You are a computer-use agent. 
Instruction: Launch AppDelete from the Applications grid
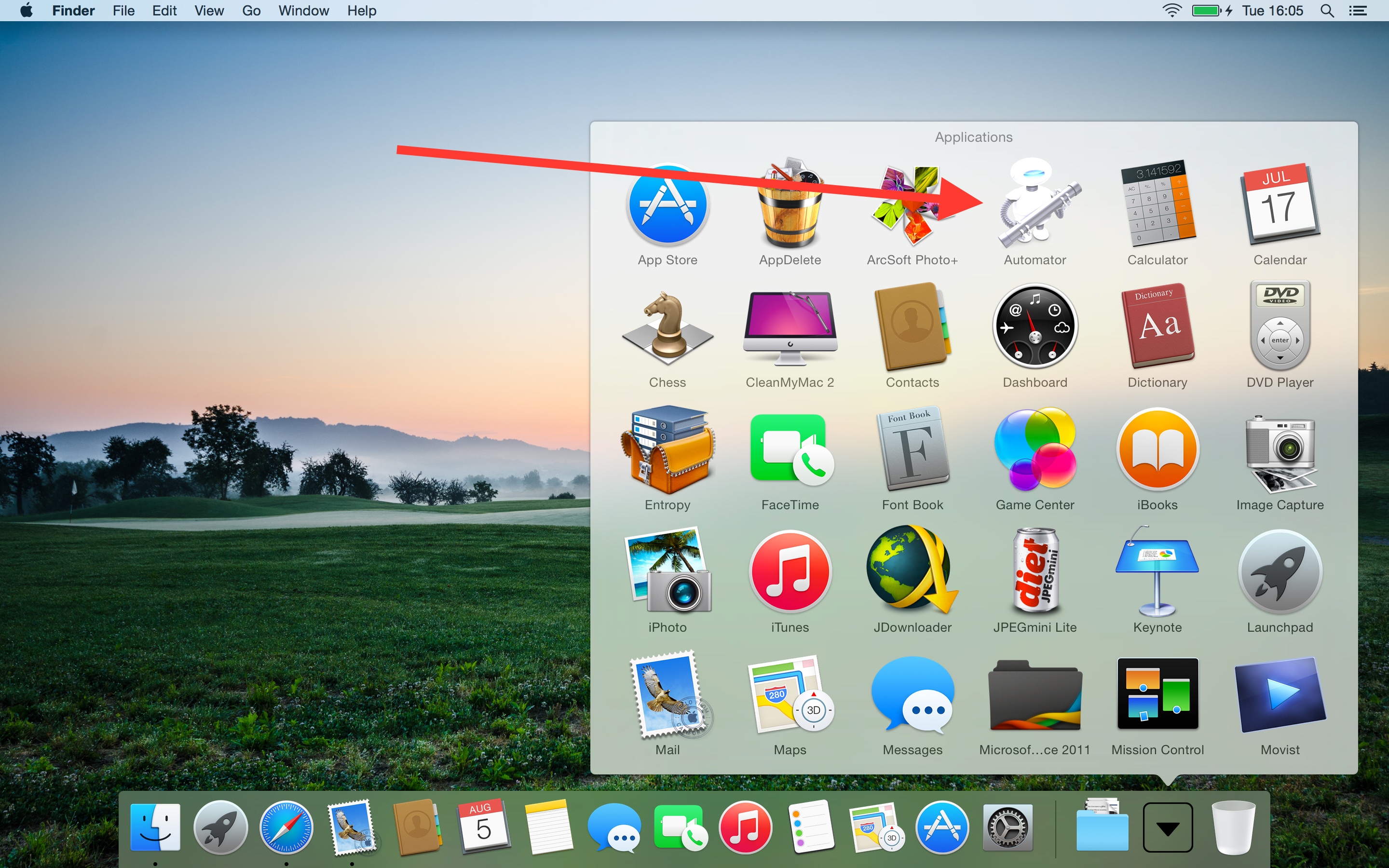coord(790,204)
